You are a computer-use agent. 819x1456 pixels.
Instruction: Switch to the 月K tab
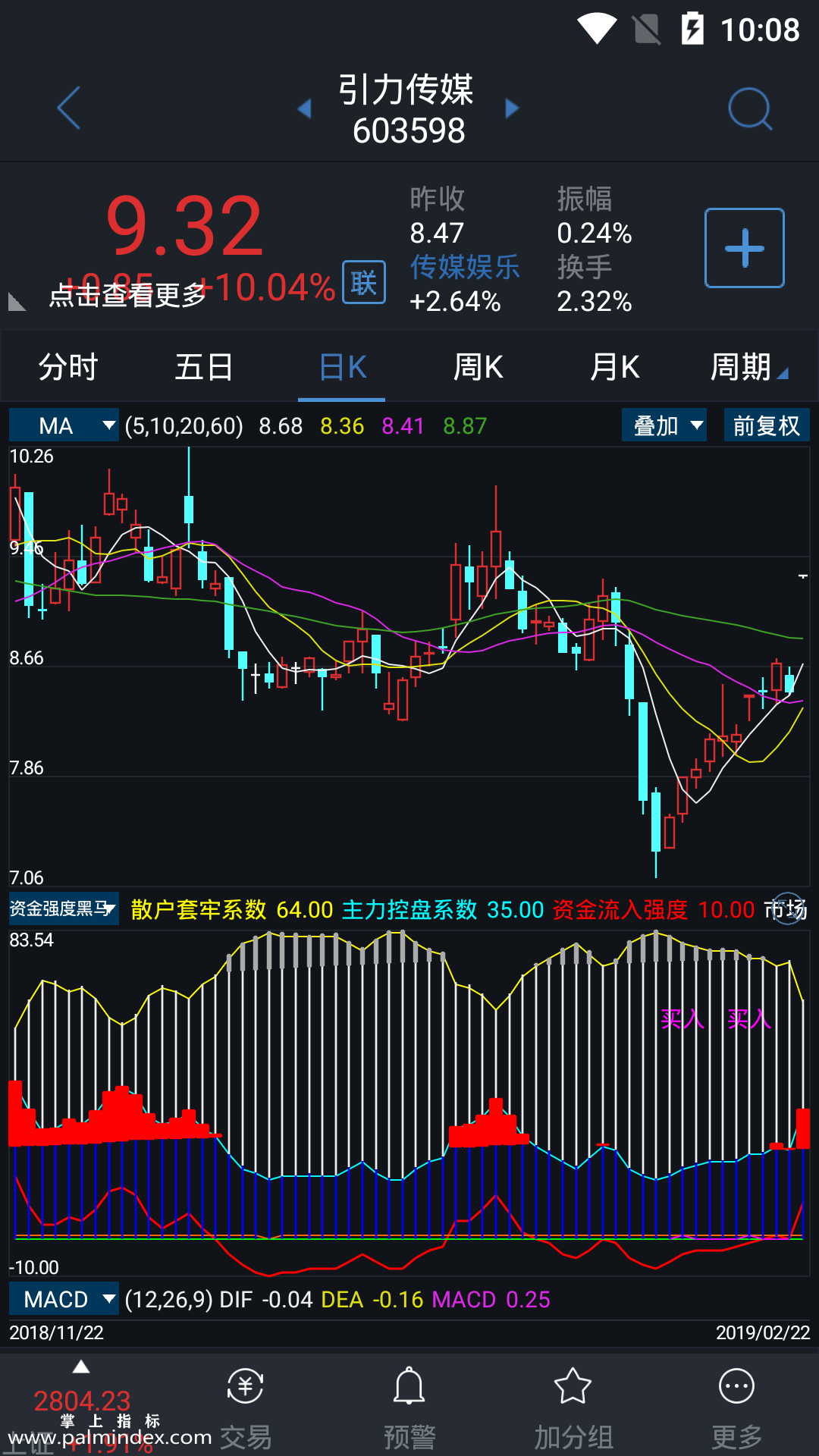pyautogui.click(x=614, y=367)
